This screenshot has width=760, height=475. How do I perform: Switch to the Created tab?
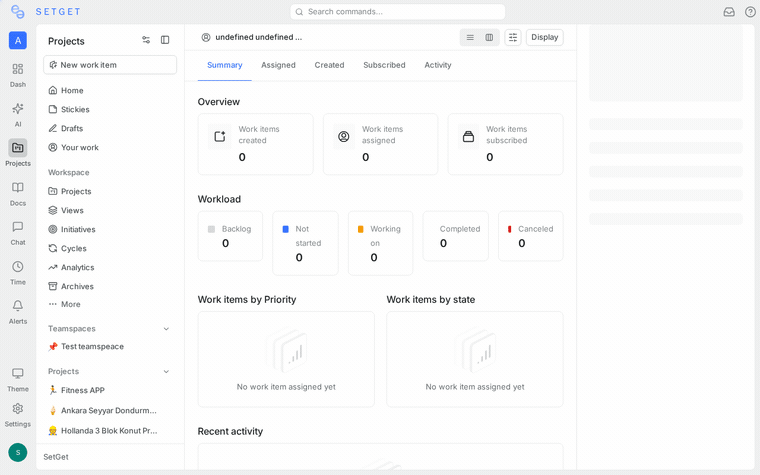click(x=329, y=65)
